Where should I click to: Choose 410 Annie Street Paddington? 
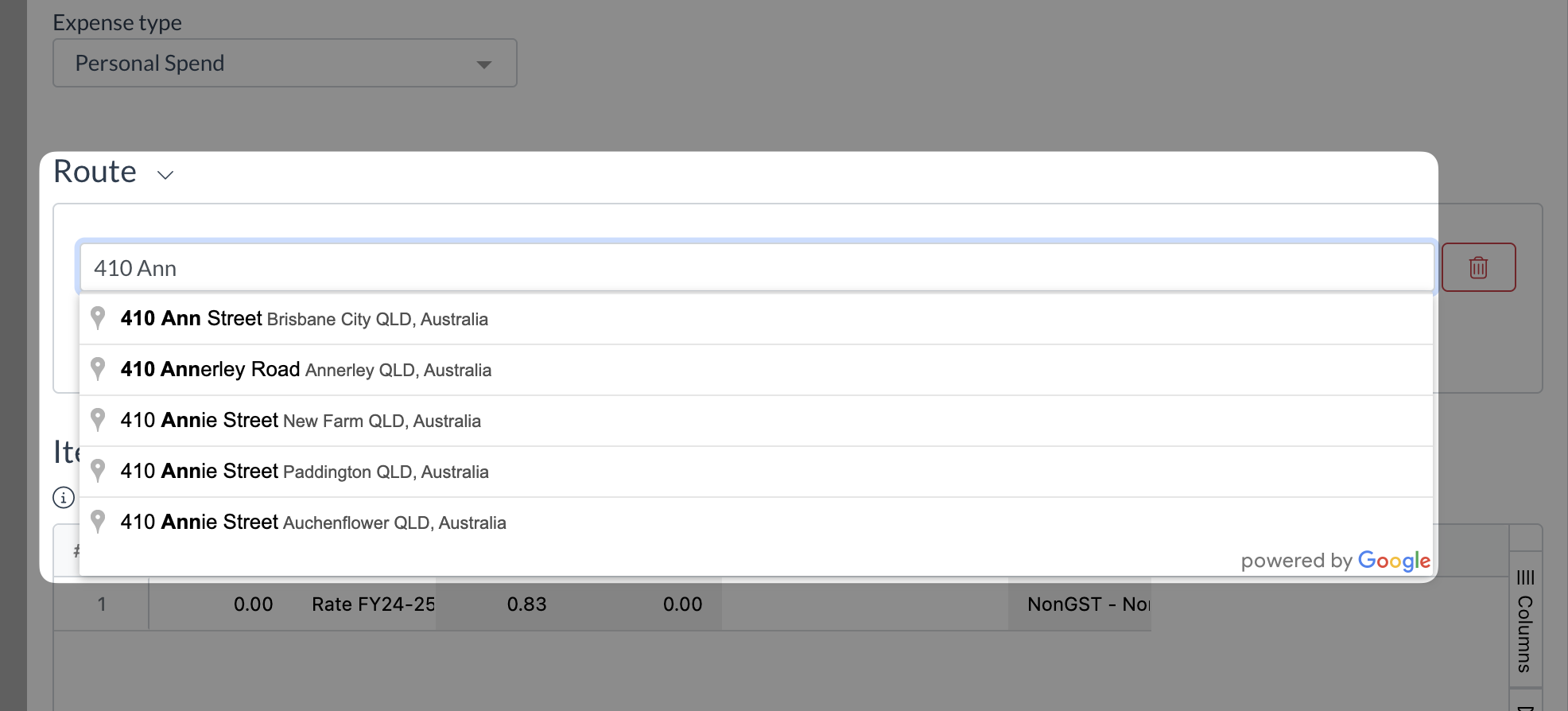[756, 472]
